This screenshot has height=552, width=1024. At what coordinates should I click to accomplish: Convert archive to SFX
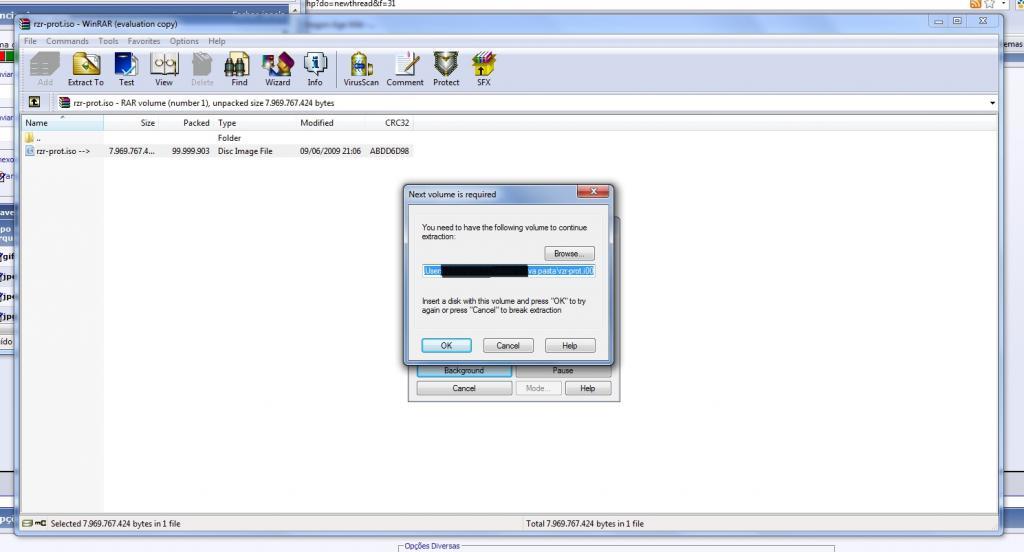click(483, 69)
